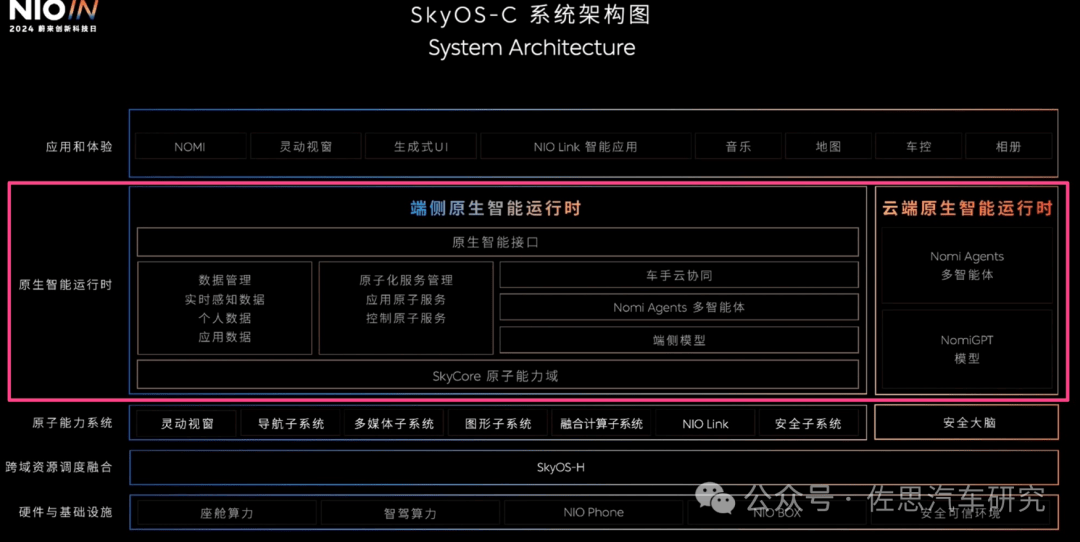
Task: Click '灵动视窗' in the 原子能力系统 row
Action: tap(187, 424)
